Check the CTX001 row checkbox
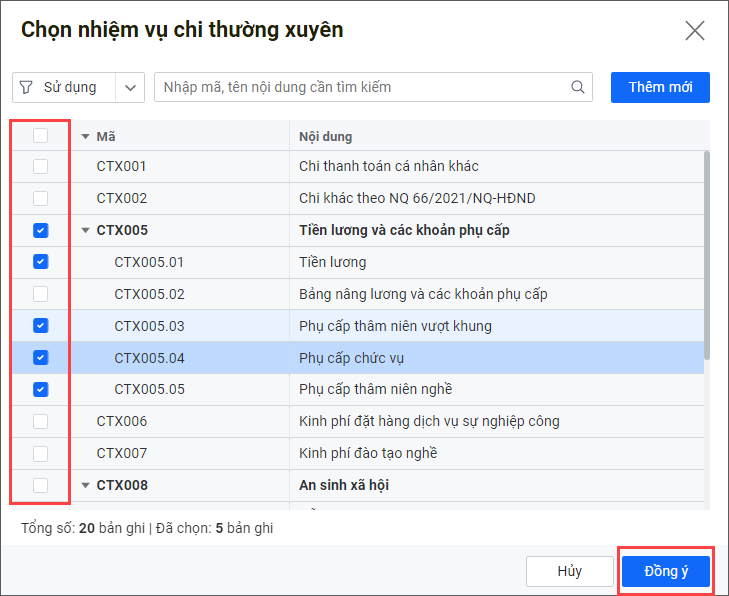This screenshot has width=729, height=596. 40,166
